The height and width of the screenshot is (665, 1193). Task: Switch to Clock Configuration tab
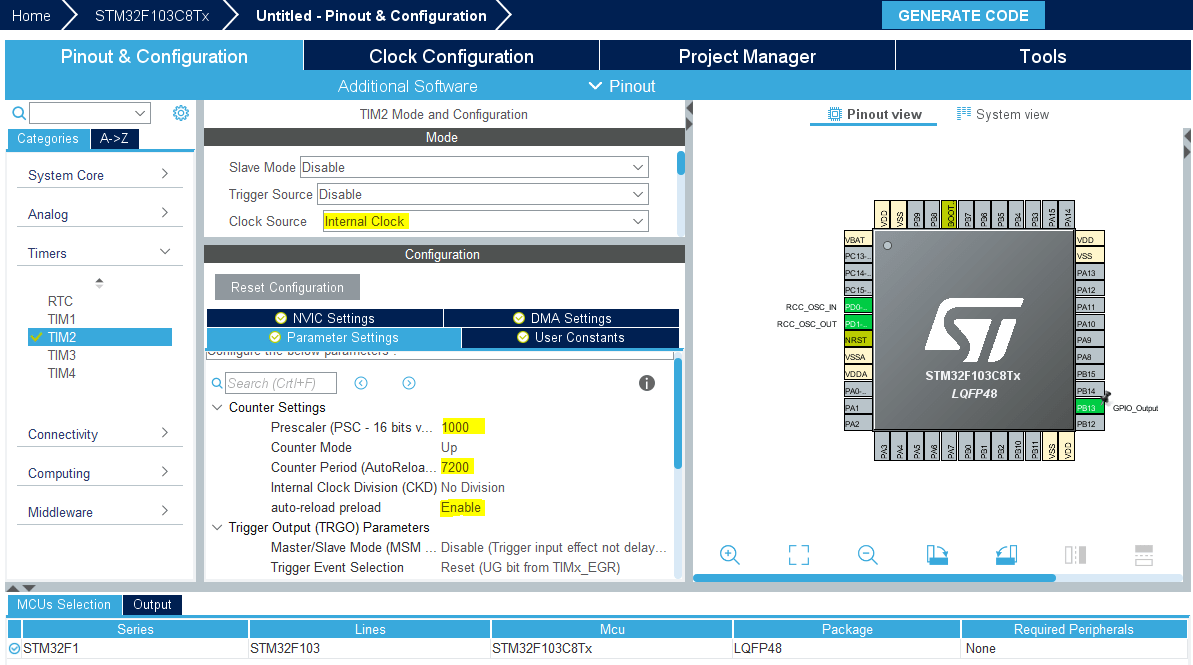tap(451, 56)
